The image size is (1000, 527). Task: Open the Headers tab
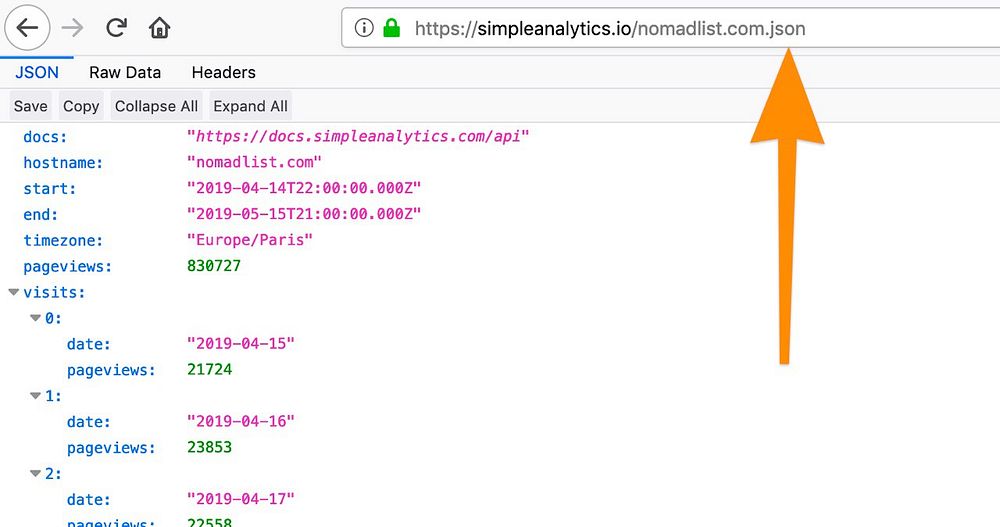(223, 72)
